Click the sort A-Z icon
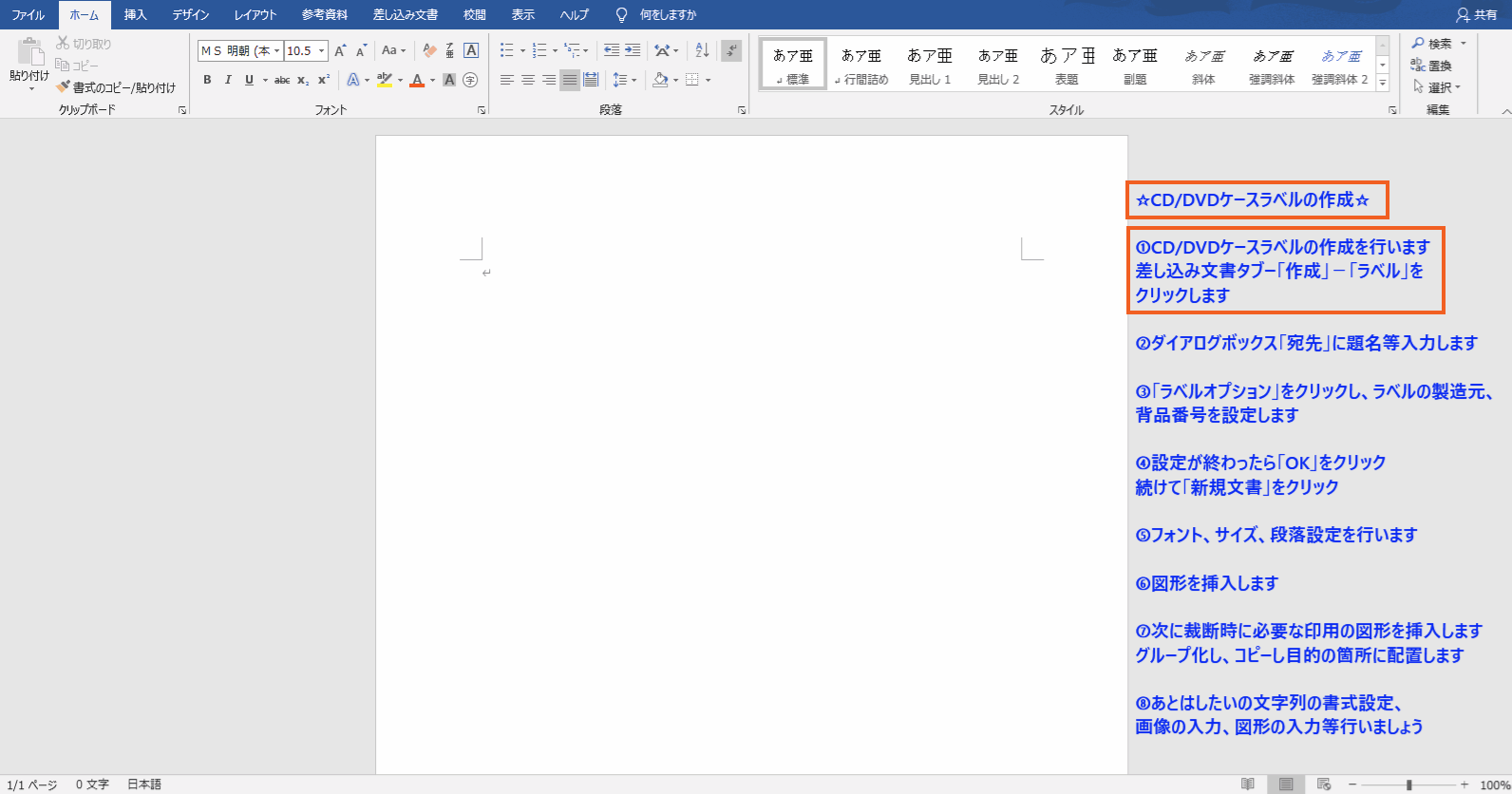The image size is (1512, 794). 702,50
